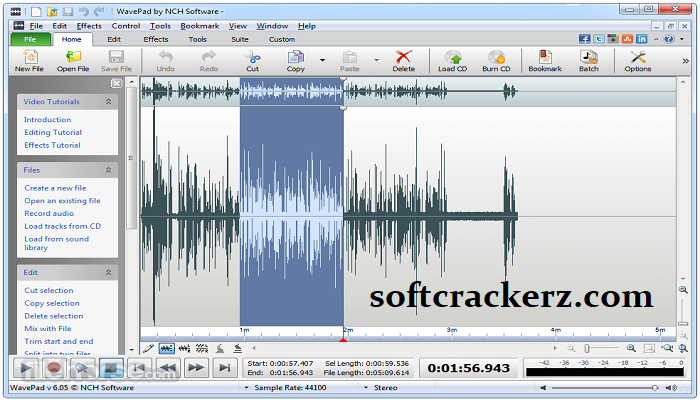Screen dimensions: 700x400
Task: Click the horizontal zoom slider
Action: click(600, 348)
